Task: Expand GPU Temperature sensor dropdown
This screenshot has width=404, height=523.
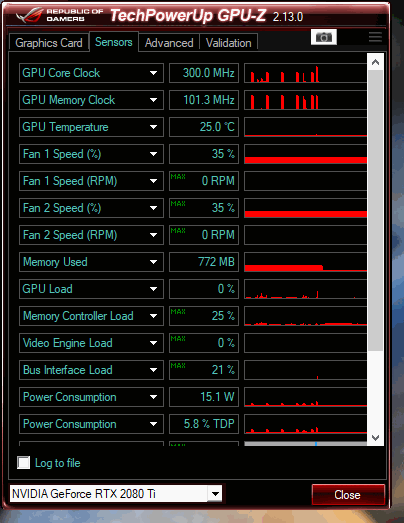Action: (x=153, y=127)
